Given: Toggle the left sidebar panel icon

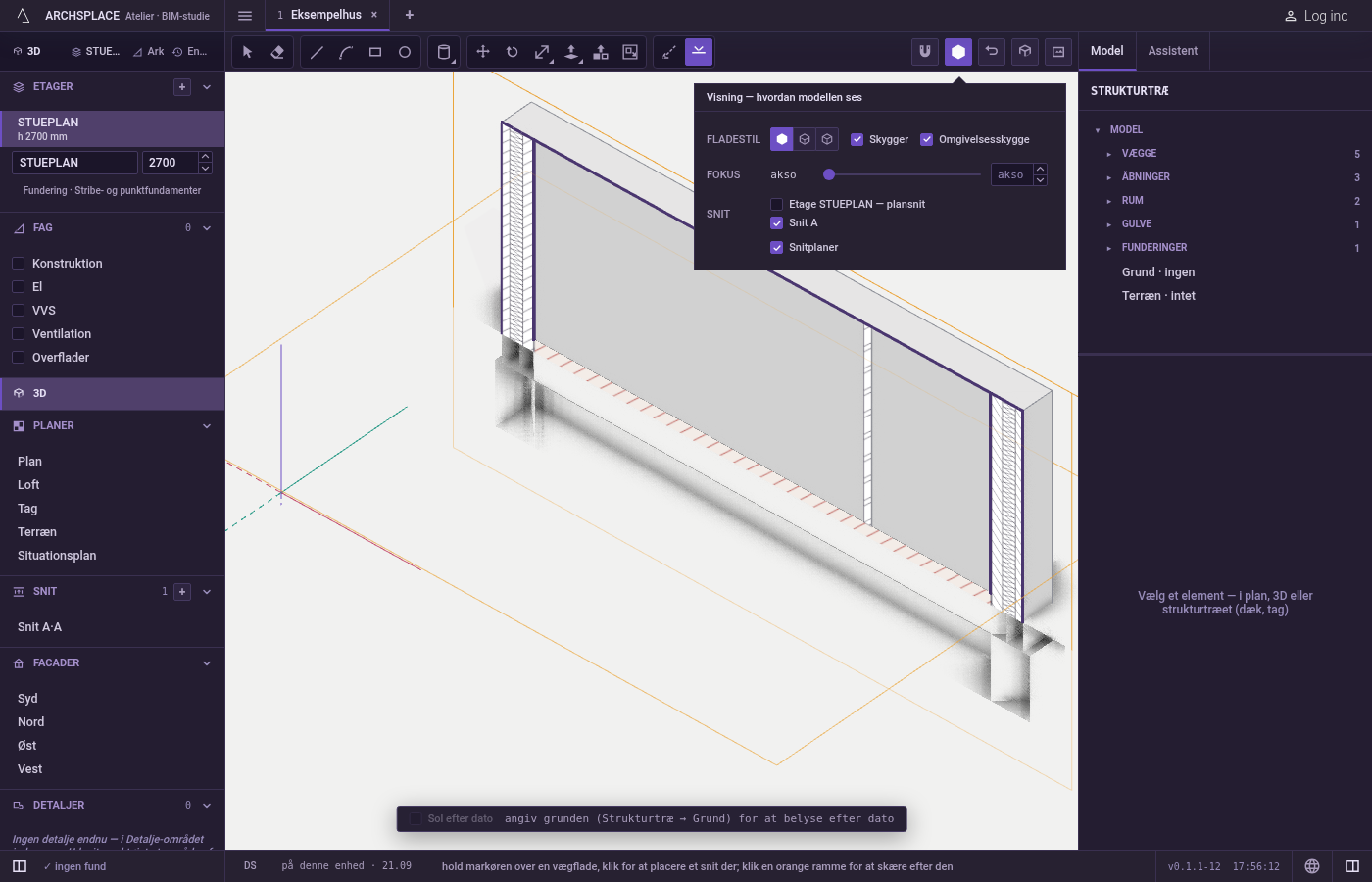Looking at the screenshot, I should tap(20, 866).
